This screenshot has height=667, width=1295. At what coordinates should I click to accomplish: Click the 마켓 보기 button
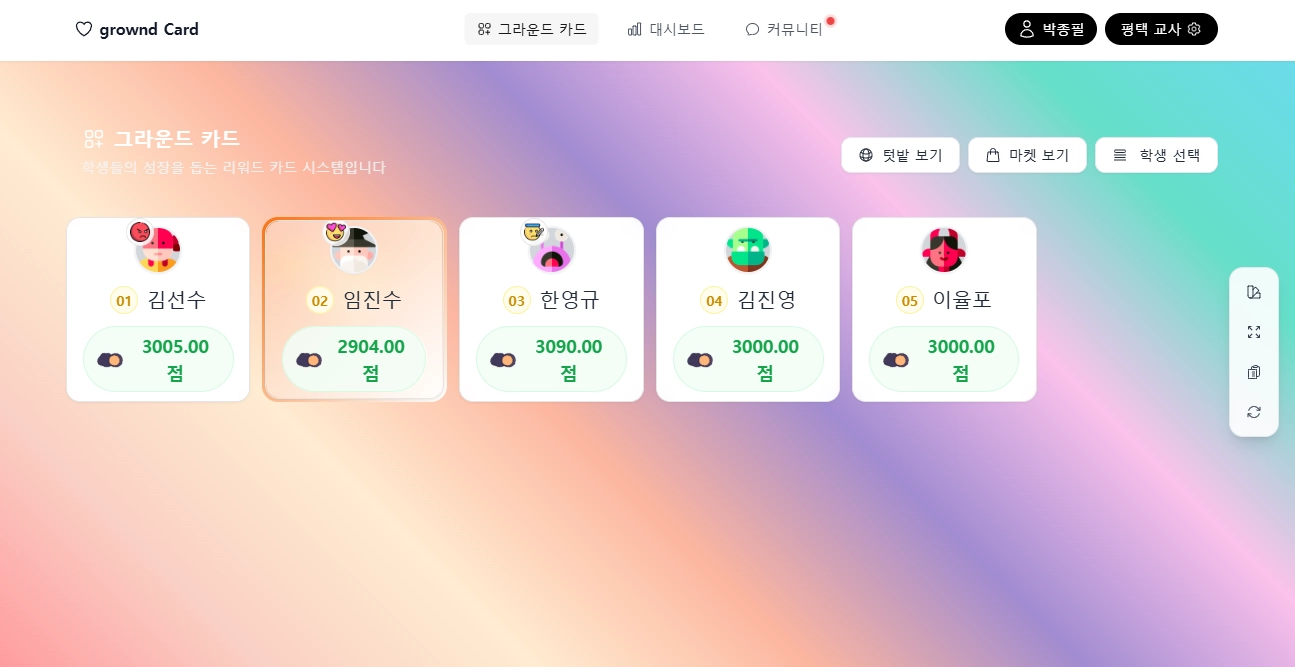pyautogui.click(x=1027, y=155)
